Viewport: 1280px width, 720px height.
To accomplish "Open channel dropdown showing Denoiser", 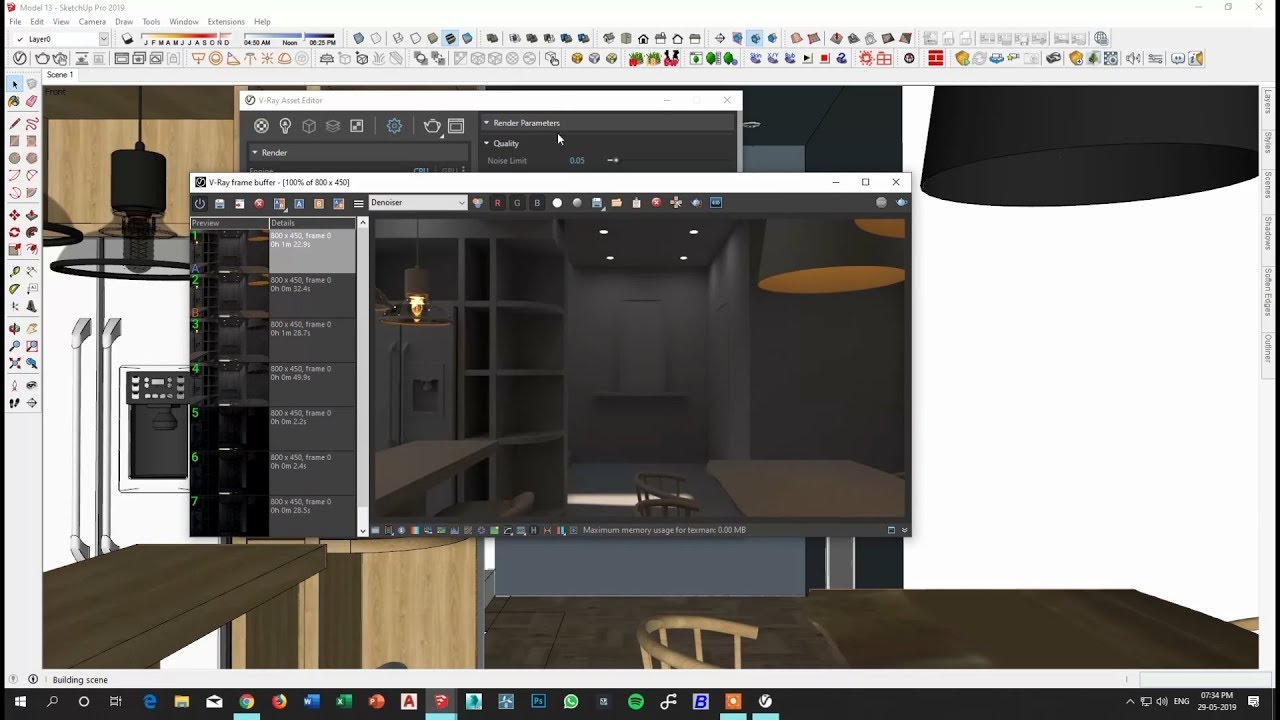I will click(418, 203).
